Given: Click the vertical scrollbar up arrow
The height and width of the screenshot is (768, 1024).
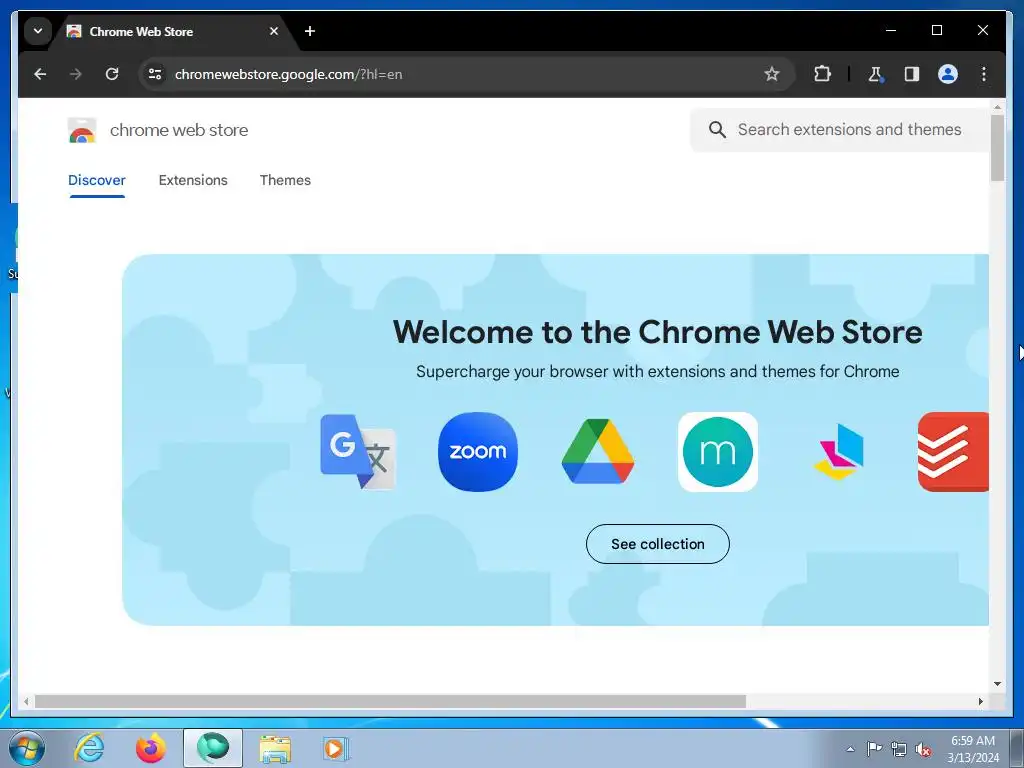Looking at the screenshot, I should pyautogui.click(x=997, y=106).
